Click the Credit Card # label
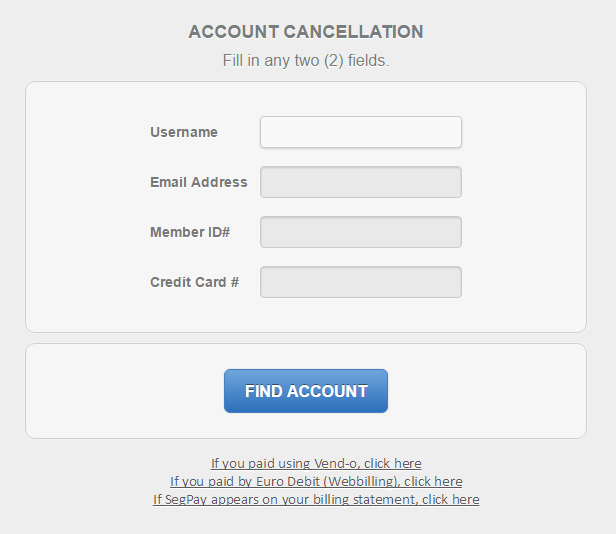Screen dimensions: 616x534 click(x=194, y=282)
